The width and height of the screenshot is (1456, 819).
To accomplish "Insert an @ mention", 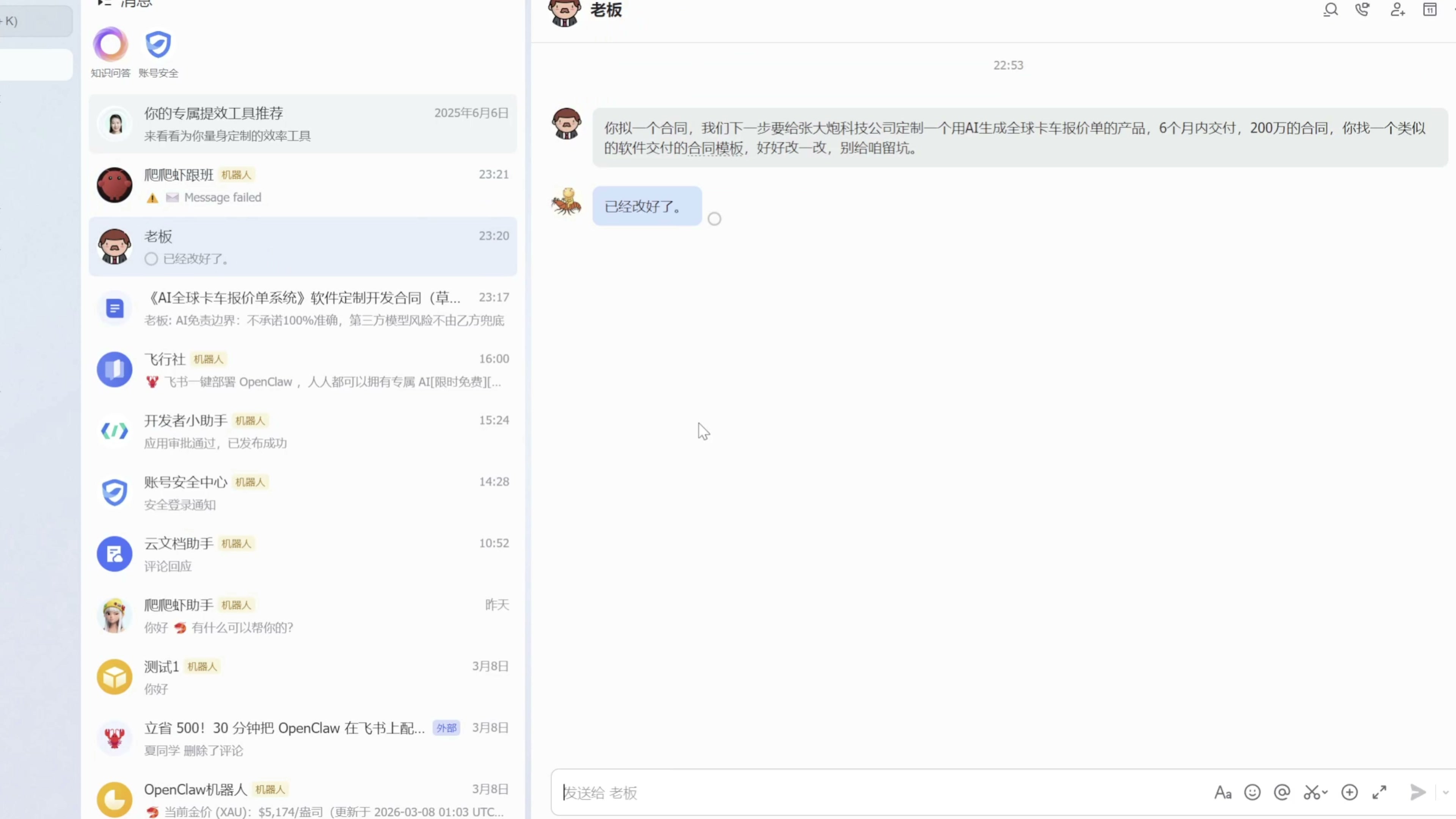I will click(x=1282, y=792).
